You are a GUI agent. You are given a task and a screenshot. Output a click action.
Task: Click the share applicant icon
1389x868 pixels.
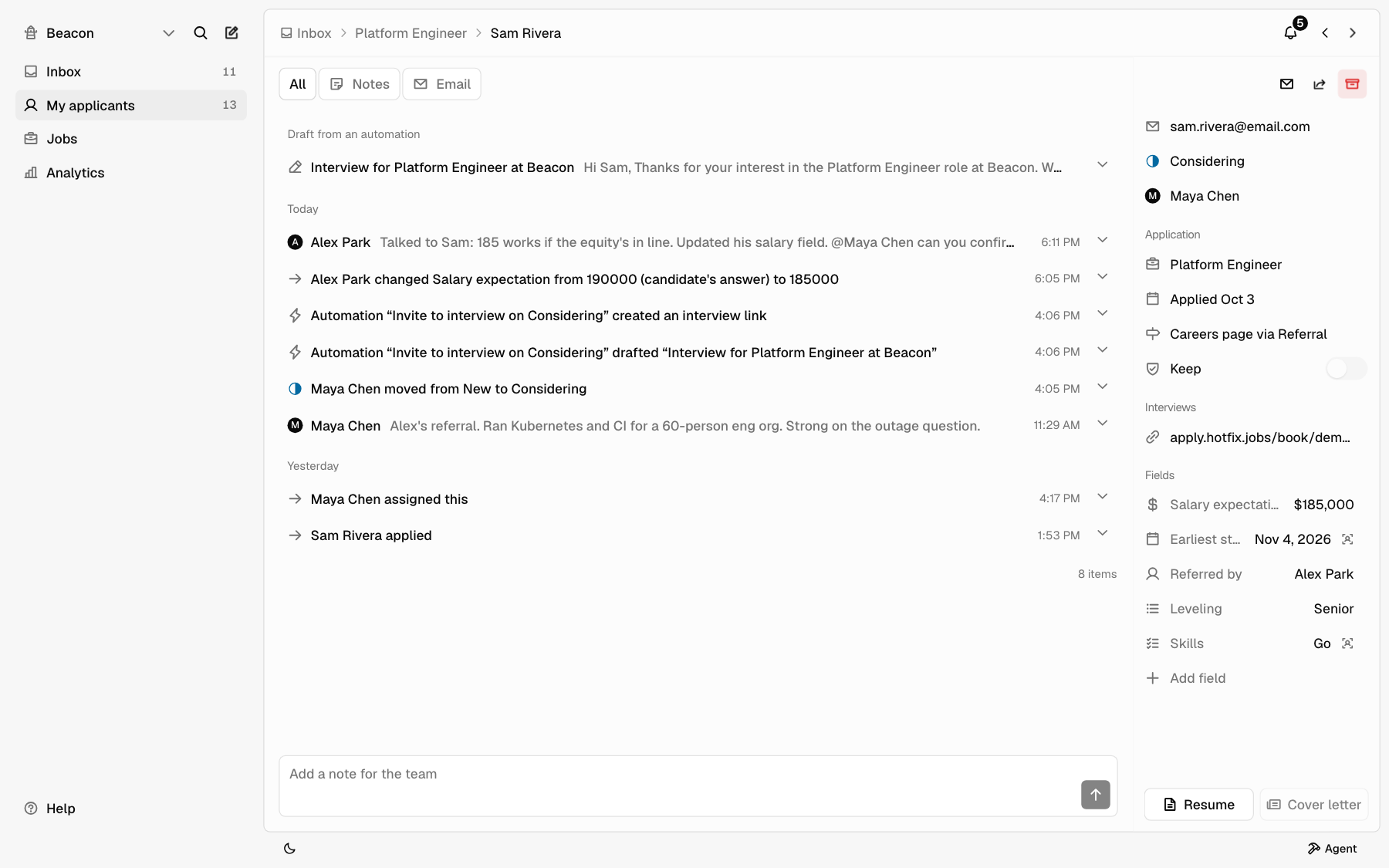pos(1320,84)
